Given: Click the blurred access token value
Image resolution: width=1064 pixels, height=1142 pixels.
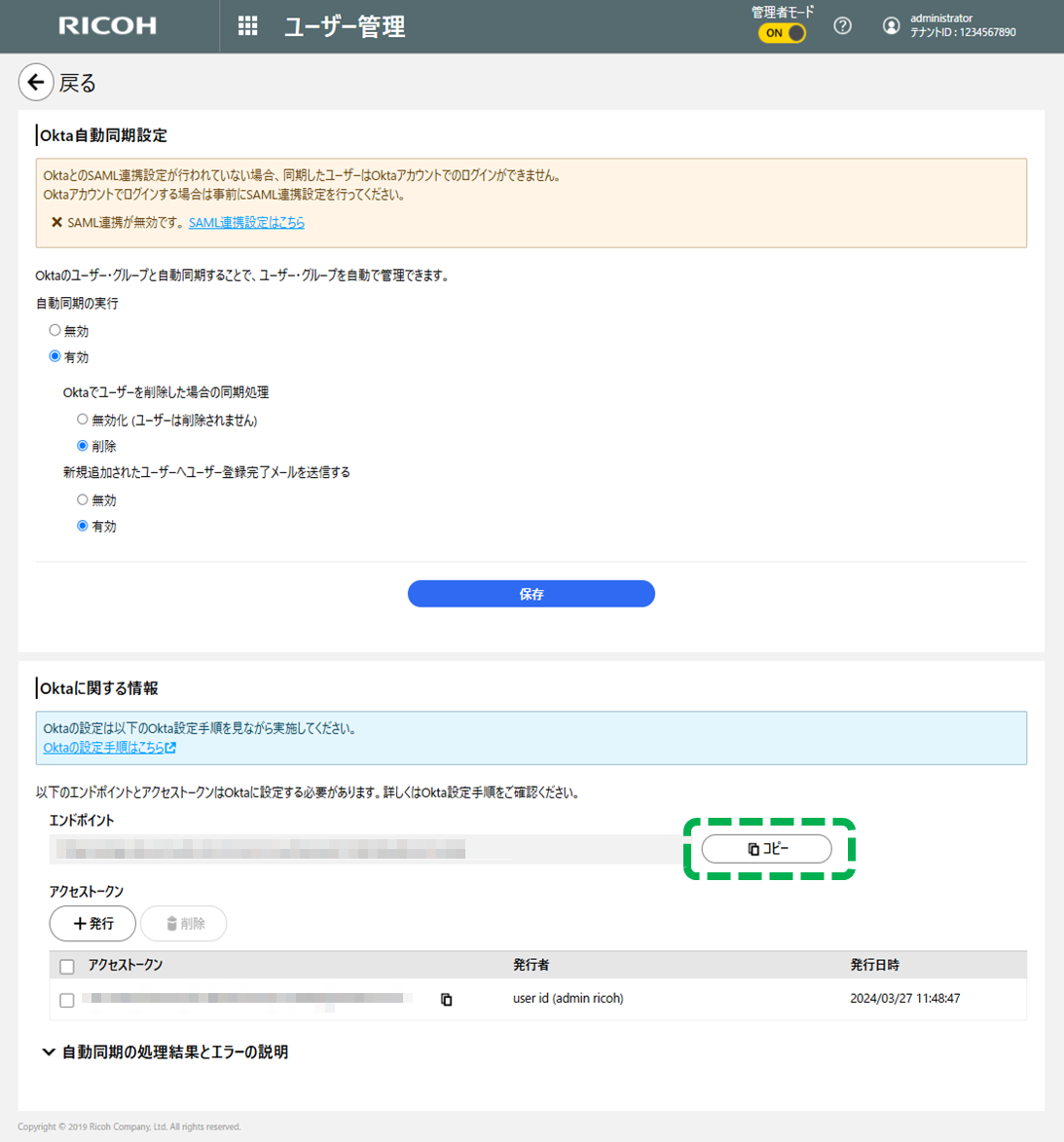Looking at the screenshot, I should click(247, 999).
